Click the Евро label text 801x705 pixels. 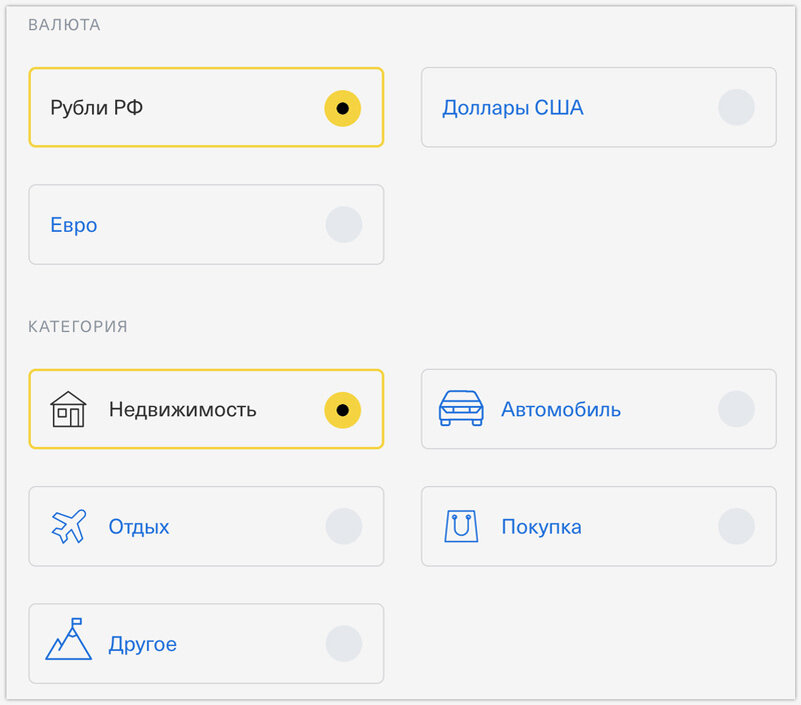(x=74, y=225)
